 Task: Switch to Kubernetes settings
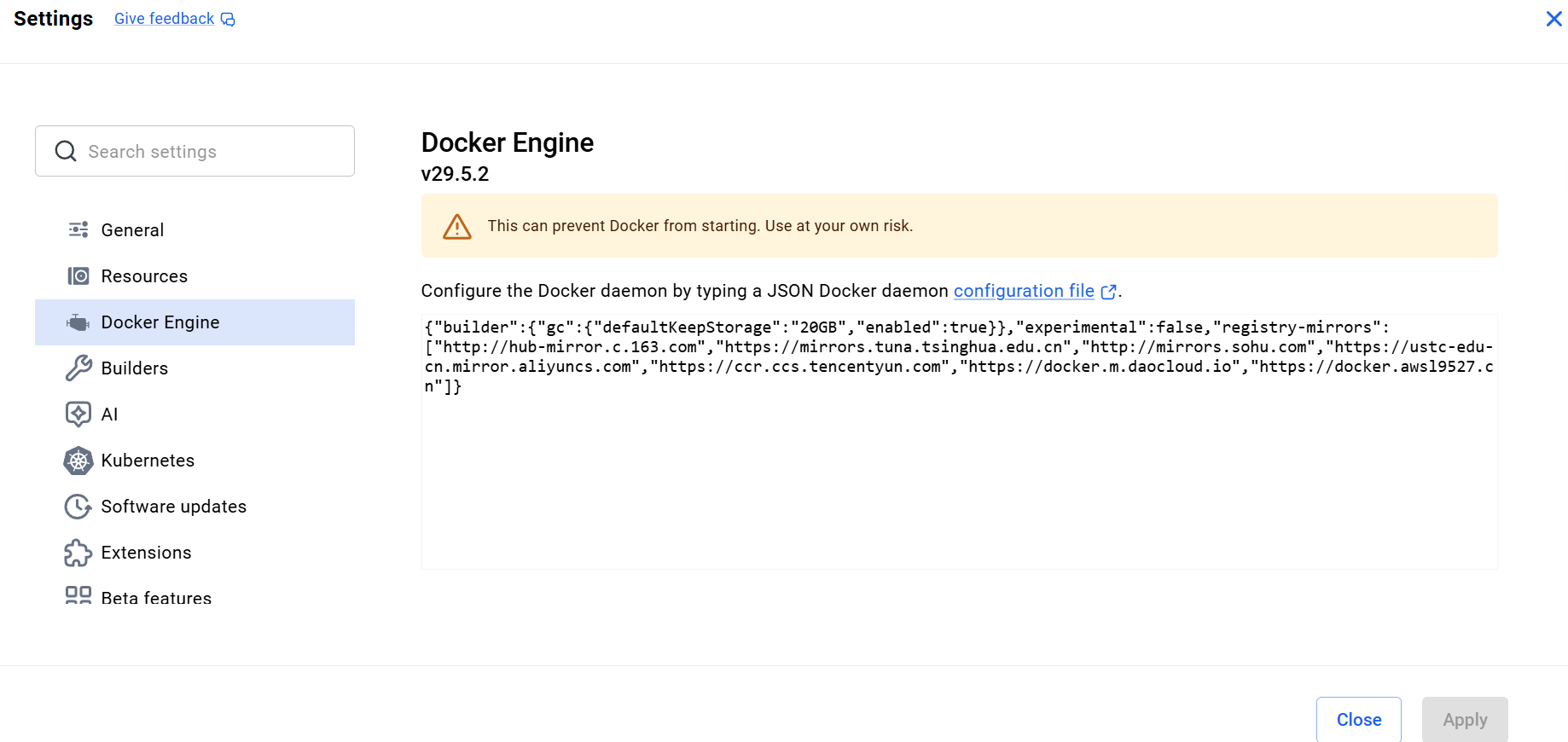click(195, 461)
